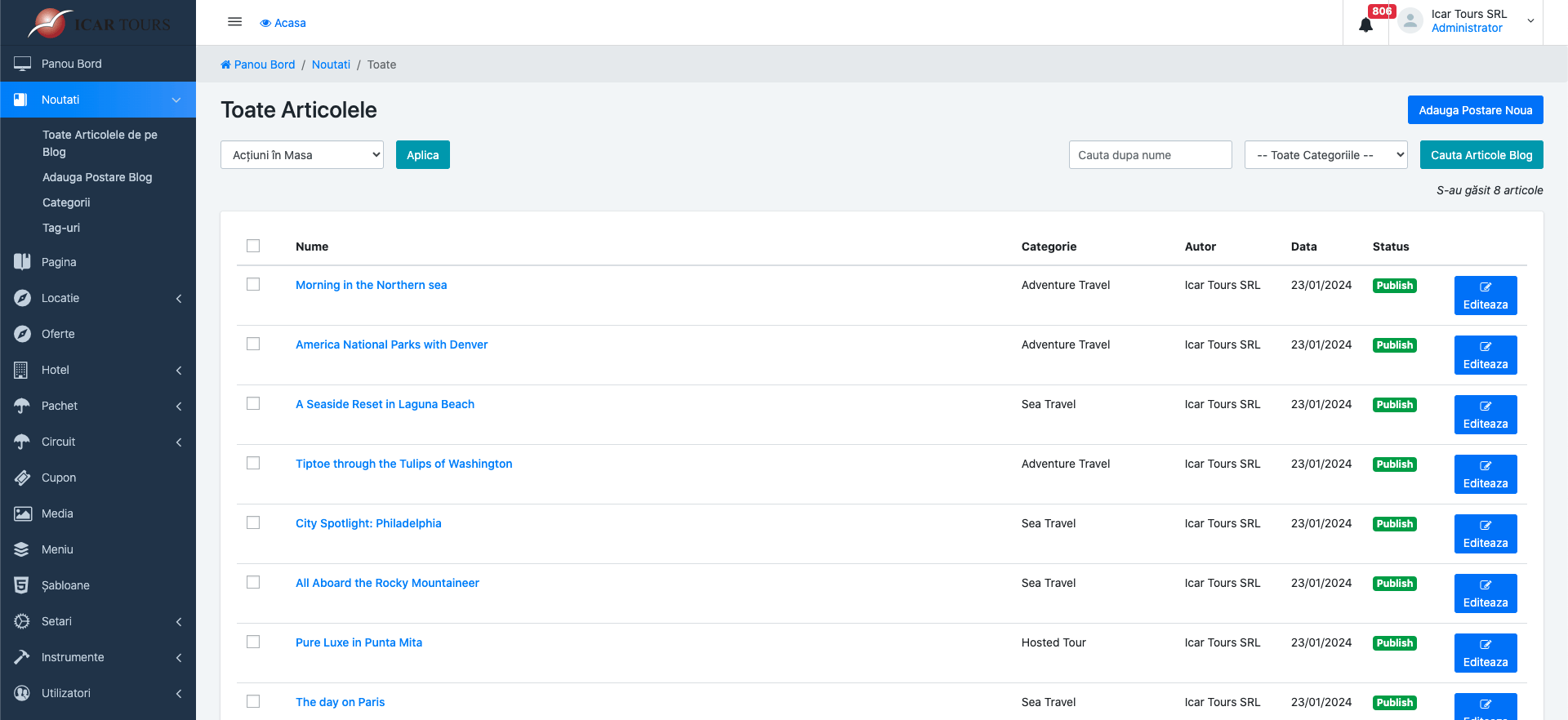Open the Pure Luxe in Punta Mita article
1568x720 pixels.
[359, 642]
